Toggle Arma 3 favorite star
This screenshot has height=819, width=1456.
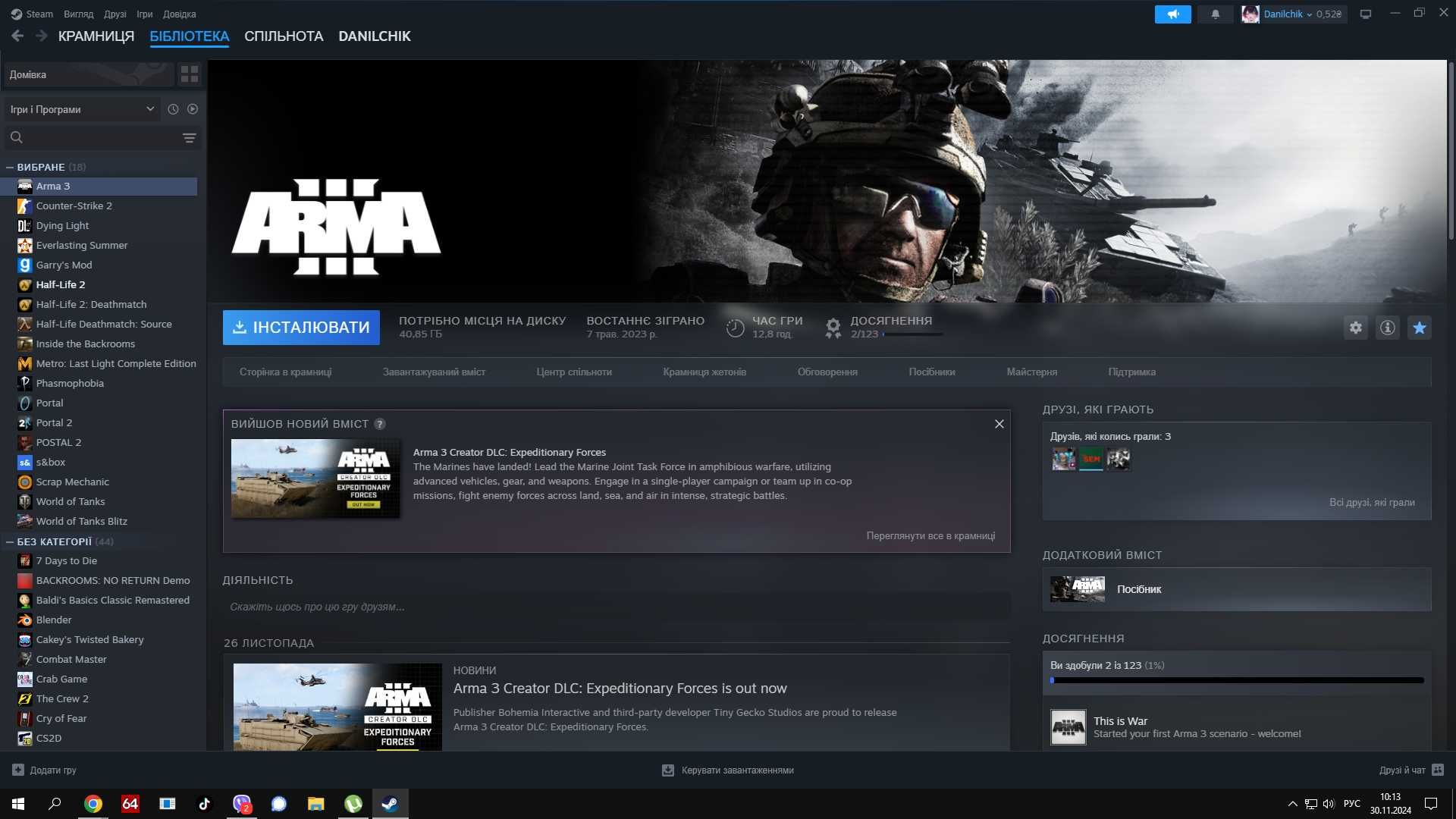[1419, 328]
